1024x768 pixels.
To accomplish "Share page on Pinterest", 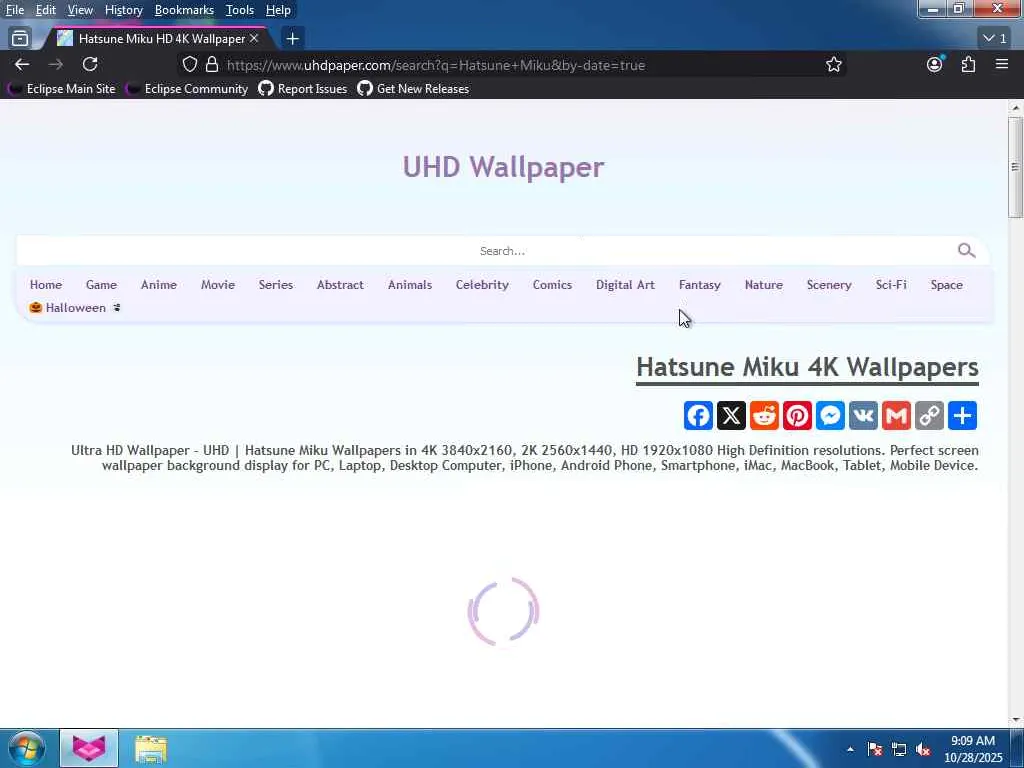I will (x=797, y=416).
